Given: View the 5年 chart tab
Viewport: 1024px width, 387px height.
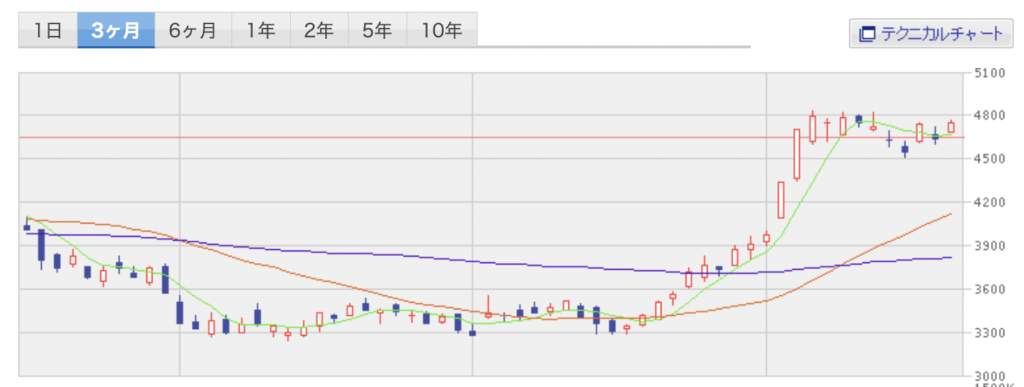Looking at the screenshot, I should 377,30.
